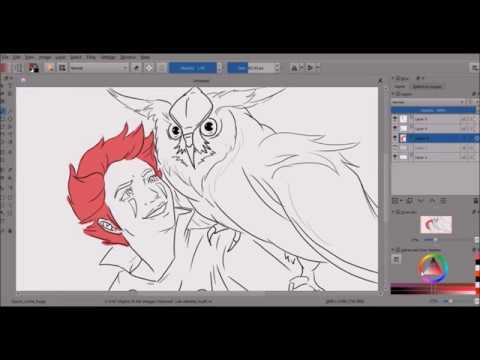Screen dimensions: 480x360
Task: Click the brush Opacity slider in toolbar
Action: (193, 68)
